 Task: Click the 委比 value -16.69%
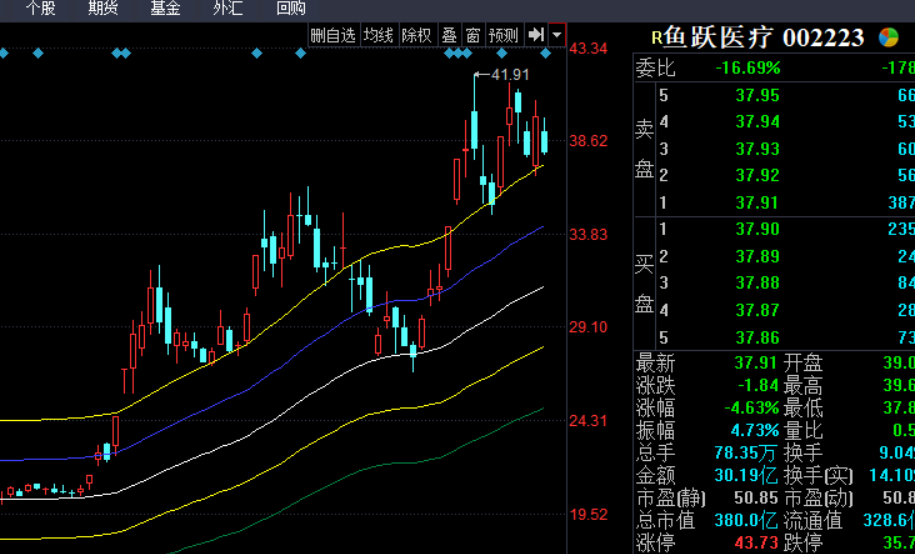[748, 68]
